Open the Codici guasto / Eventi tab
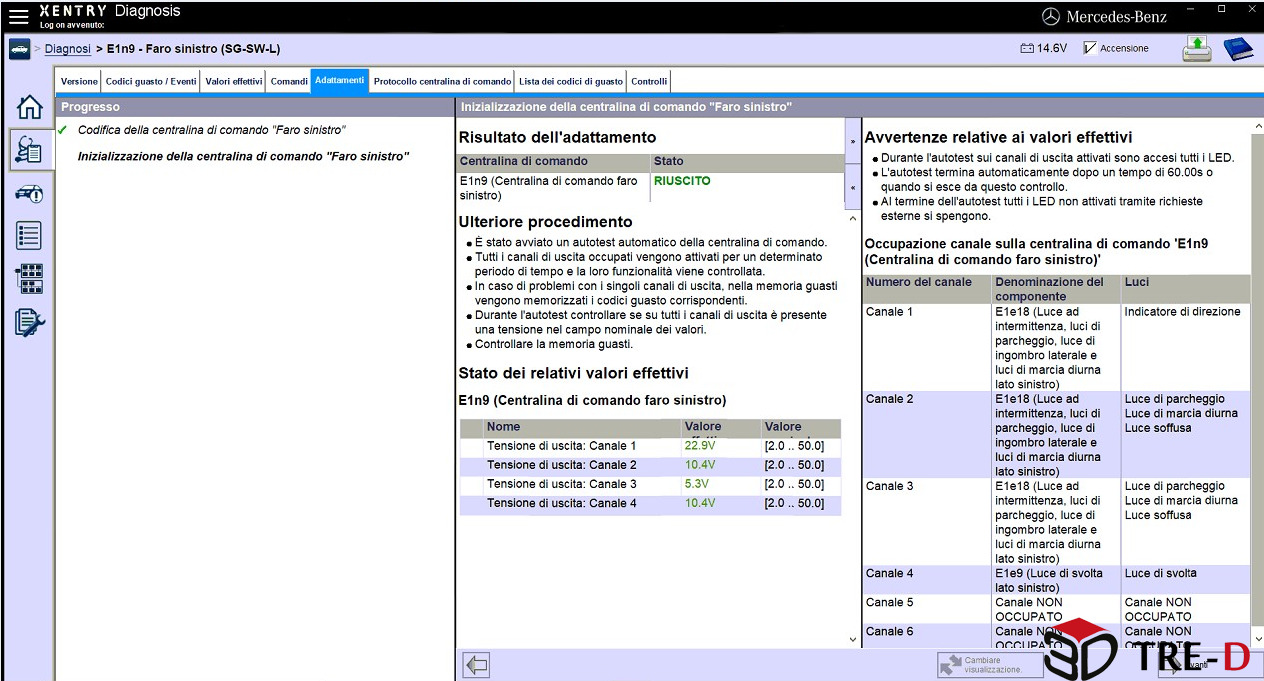1264x681 pixels. (x=150, y=81)
